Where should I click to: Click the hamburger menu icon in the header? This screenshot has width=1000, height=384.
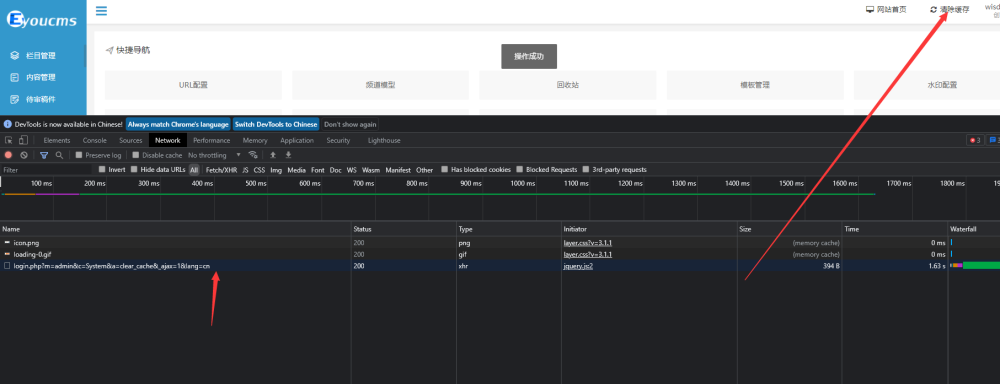click(x=101, y=10)
